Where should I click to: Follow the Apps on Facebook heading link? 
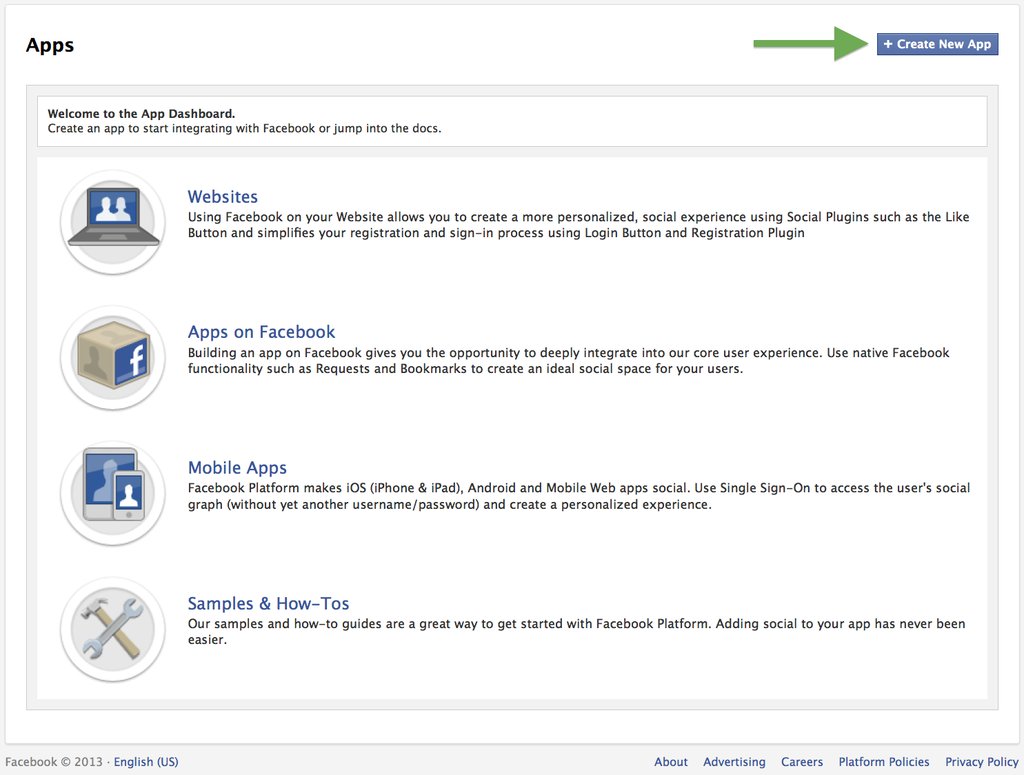pyautogui.click(x=261, y=332)
